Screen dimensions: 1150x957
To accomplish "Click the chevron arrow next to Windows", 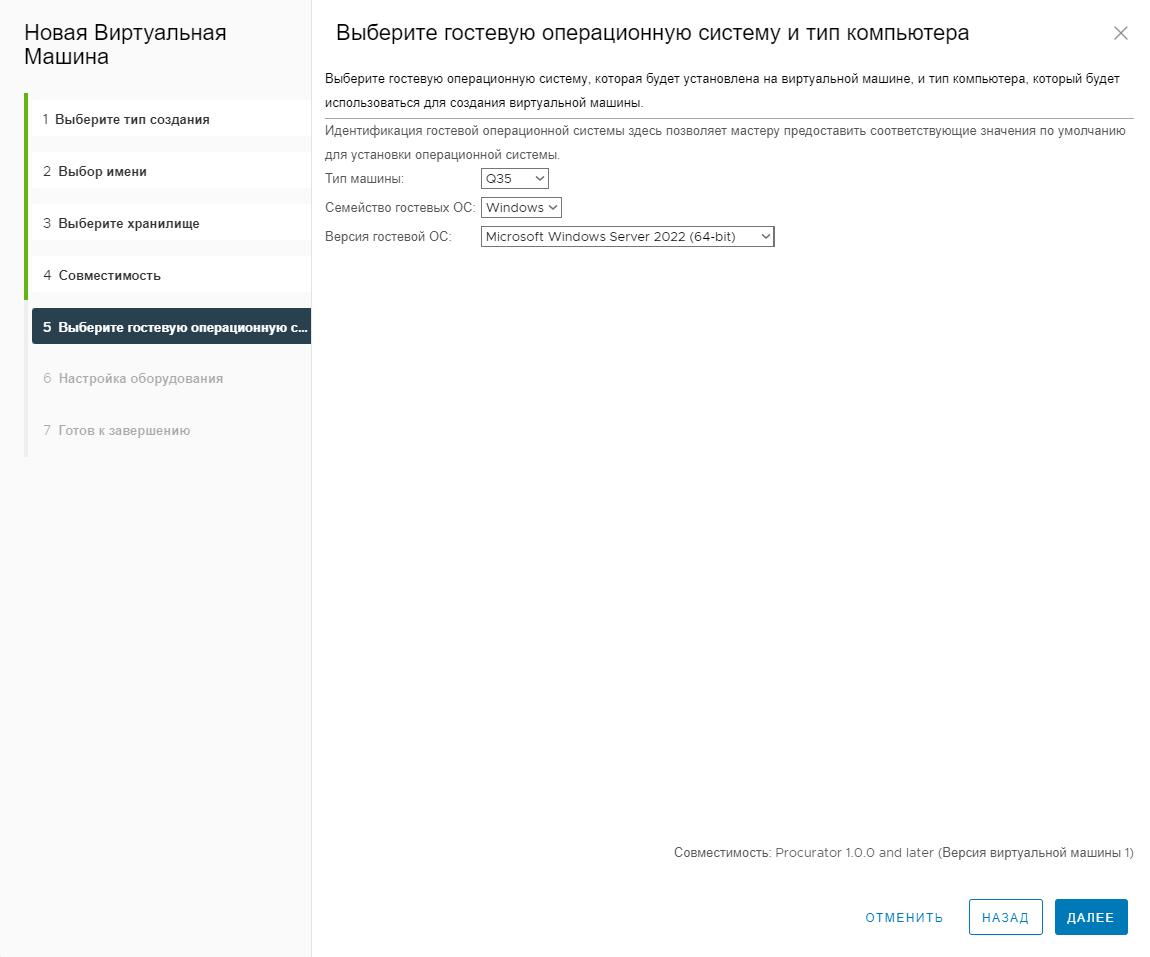I will pos(553,208).
